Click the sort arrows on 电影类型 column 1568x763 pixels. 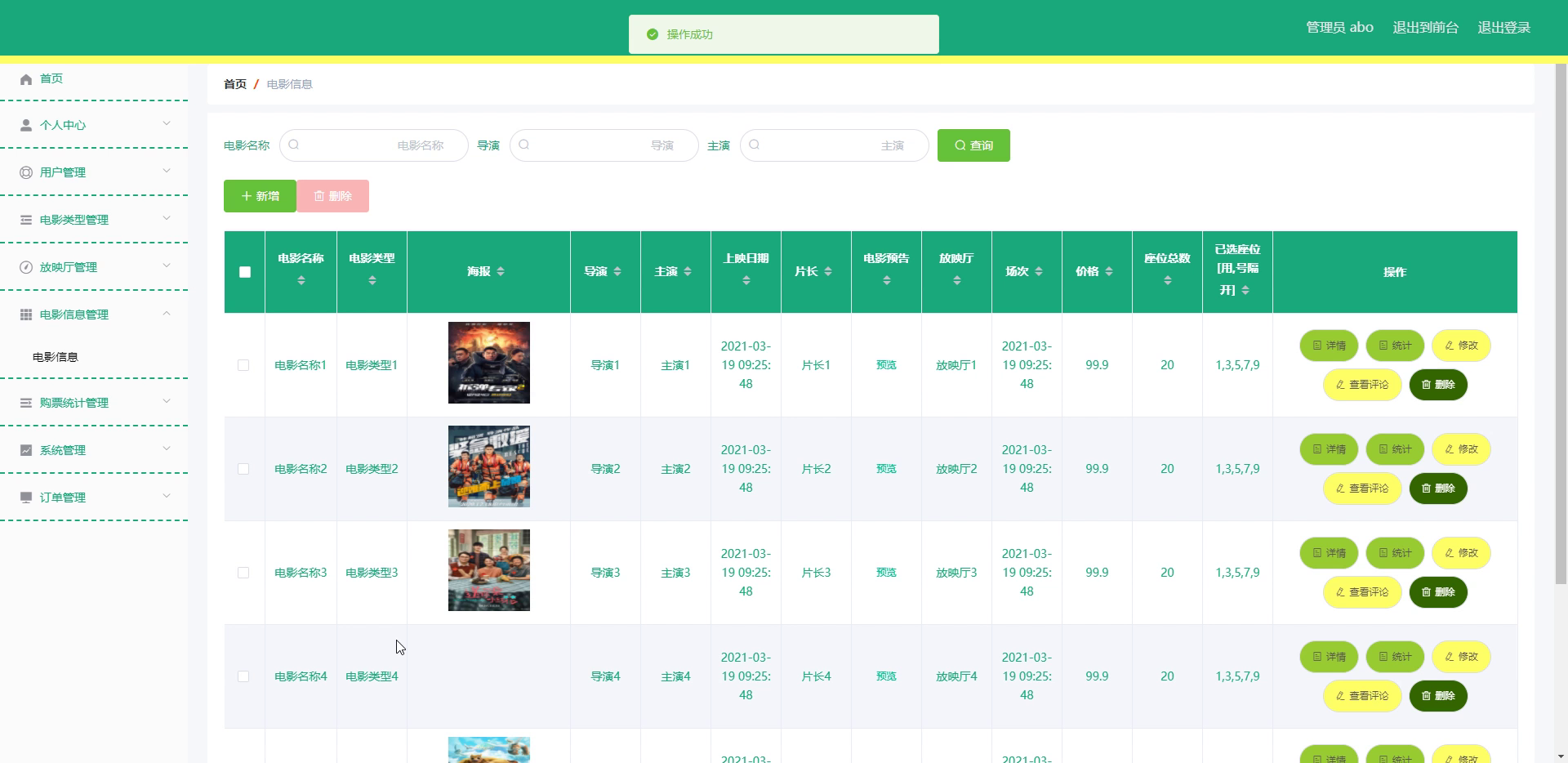(372, 281)
